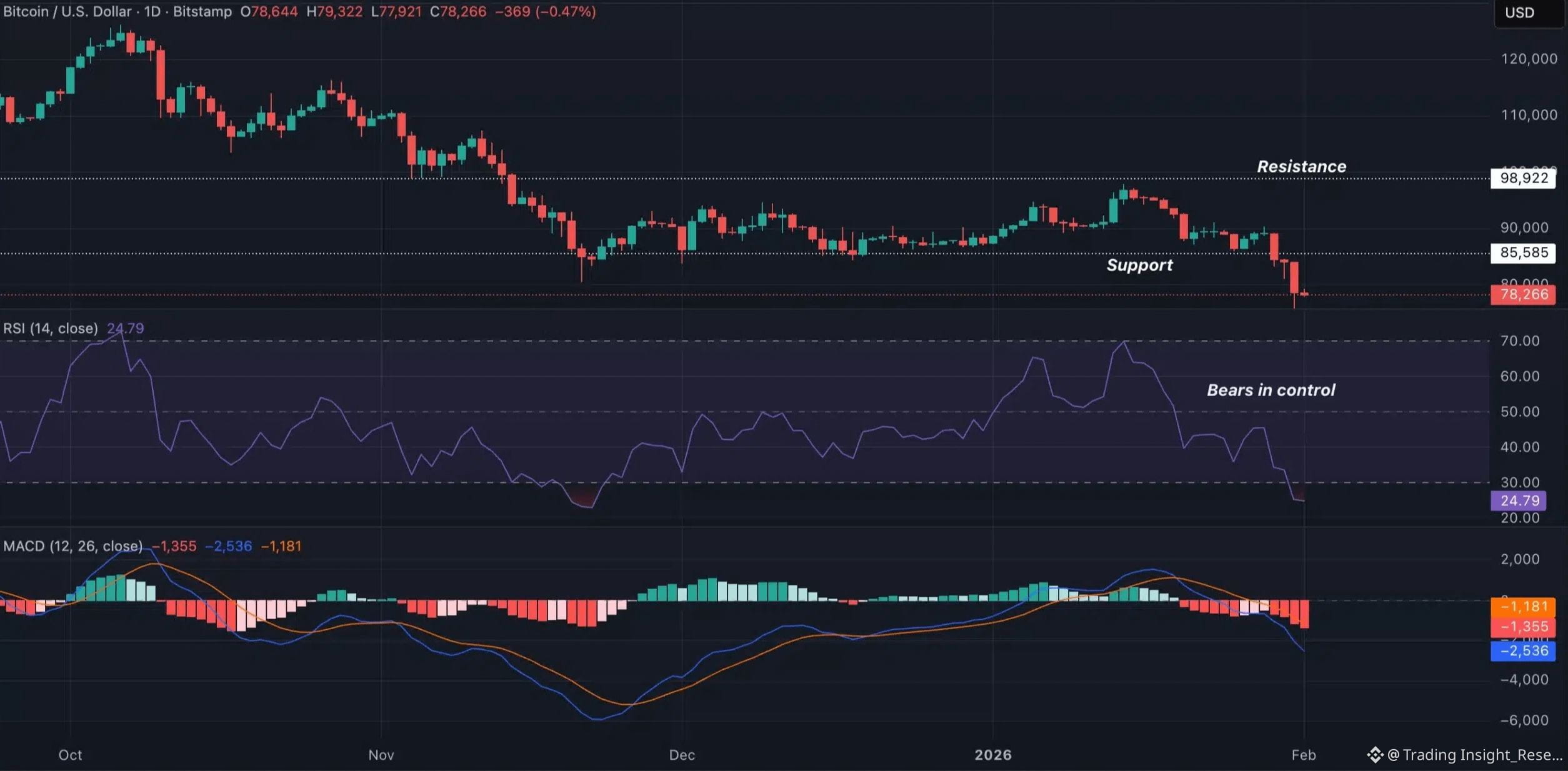Click the Bitcoin / U.S. Dollar symbol title

tap(67, 12)
